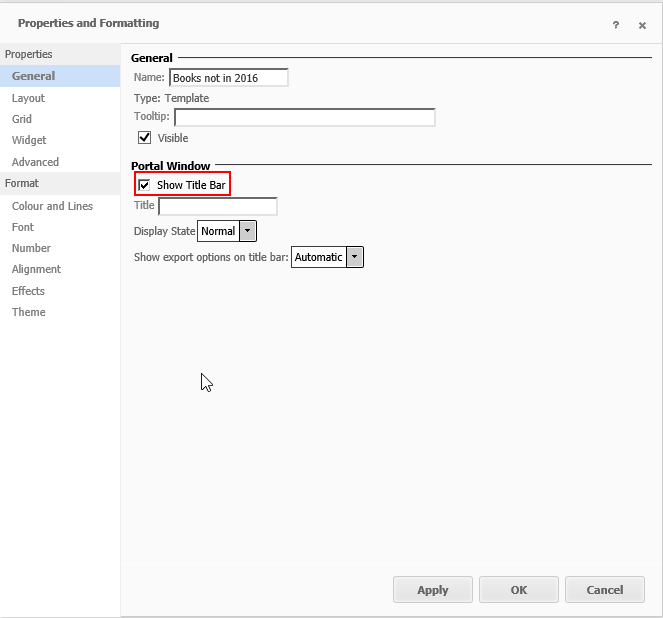Viewport: 663px width, 618px height.
Task: Uncheck the Visible checkbox
Action: [145, 138]
